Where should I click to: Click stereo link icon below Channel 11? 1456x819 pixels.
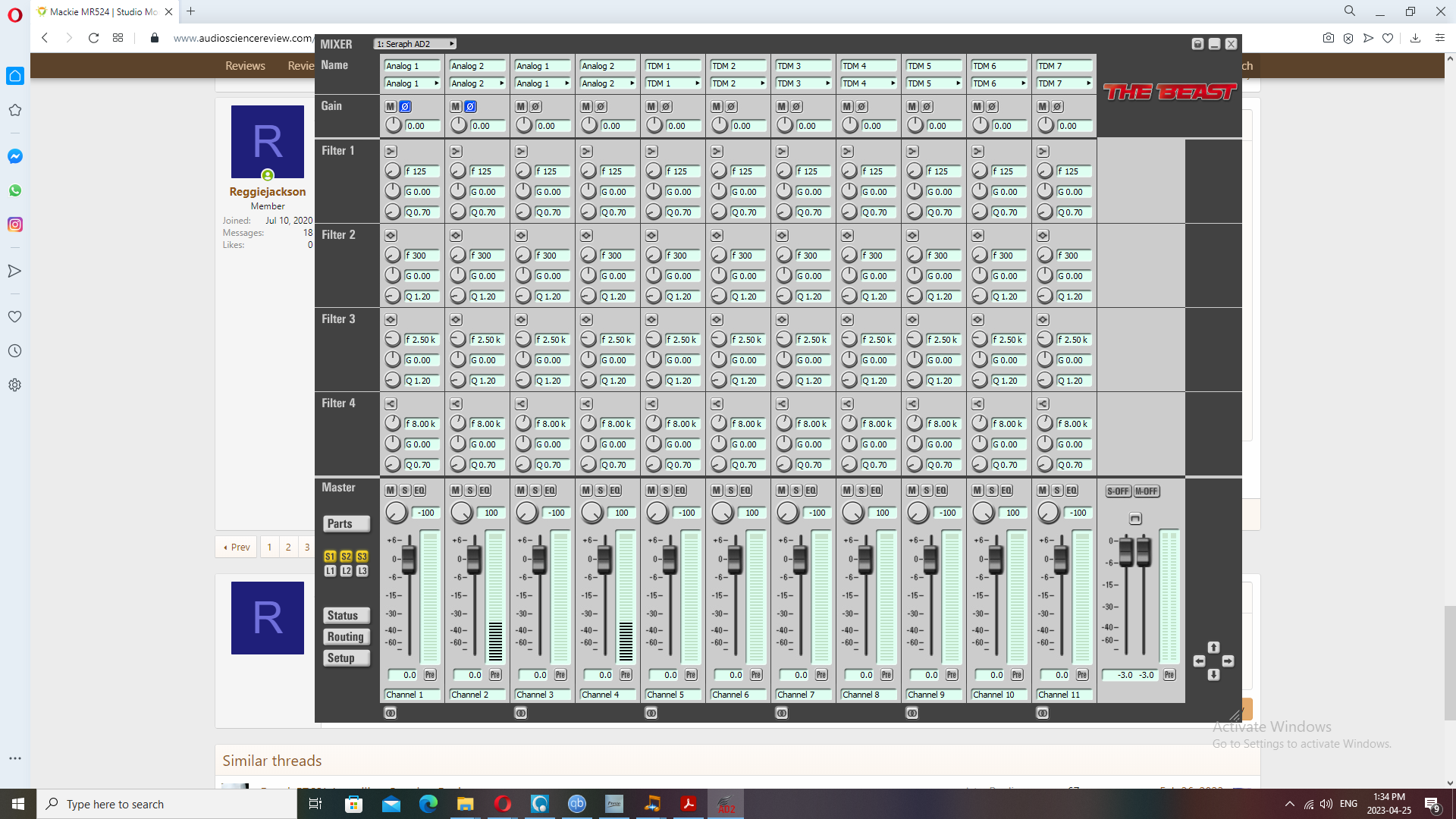click(1042, 713)
